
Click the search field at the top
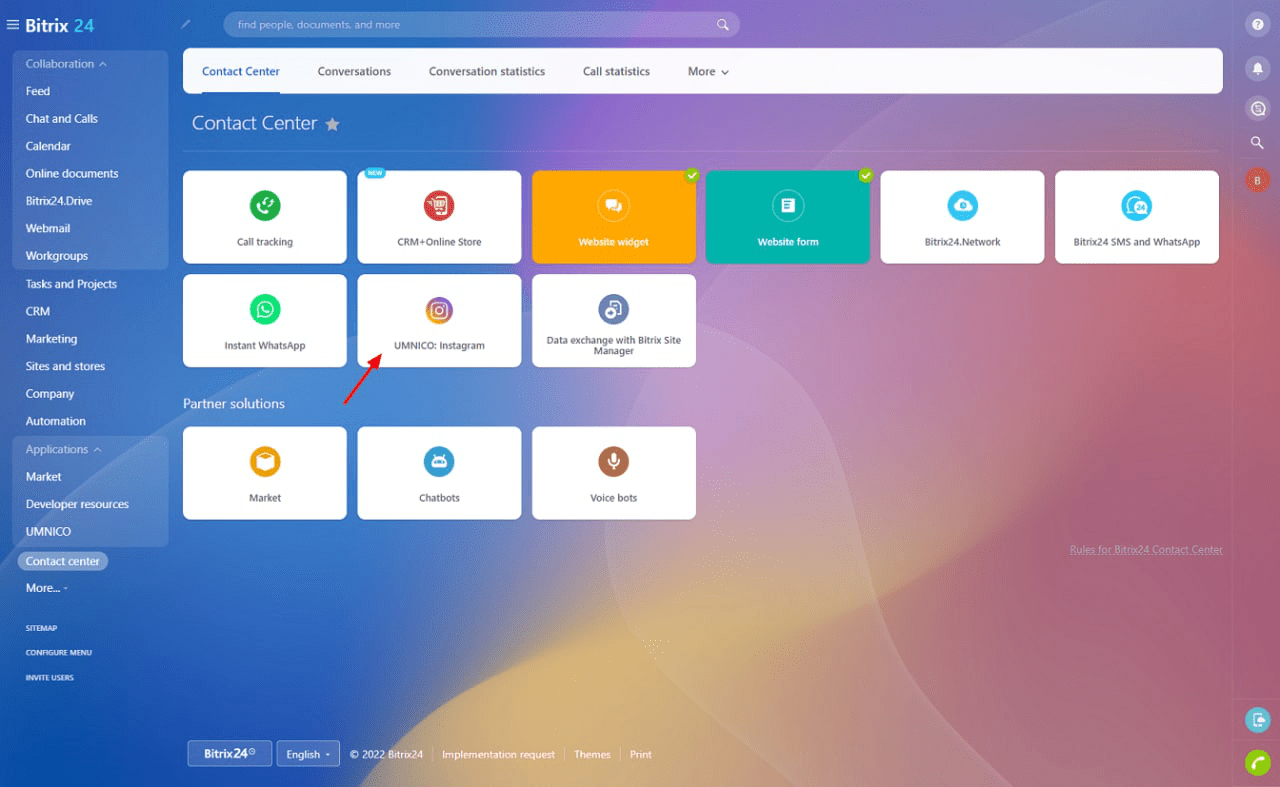pyautogui.click(x=470, y=25)
